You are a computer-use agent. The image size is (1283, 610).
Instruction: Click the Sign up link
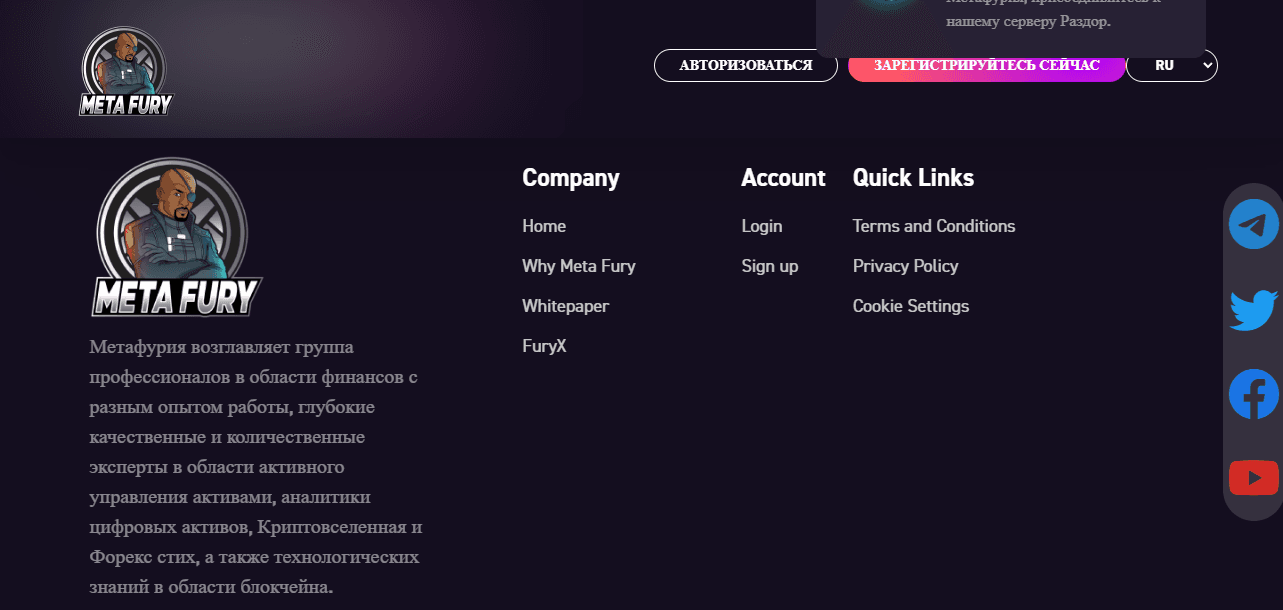click(769, 266)
